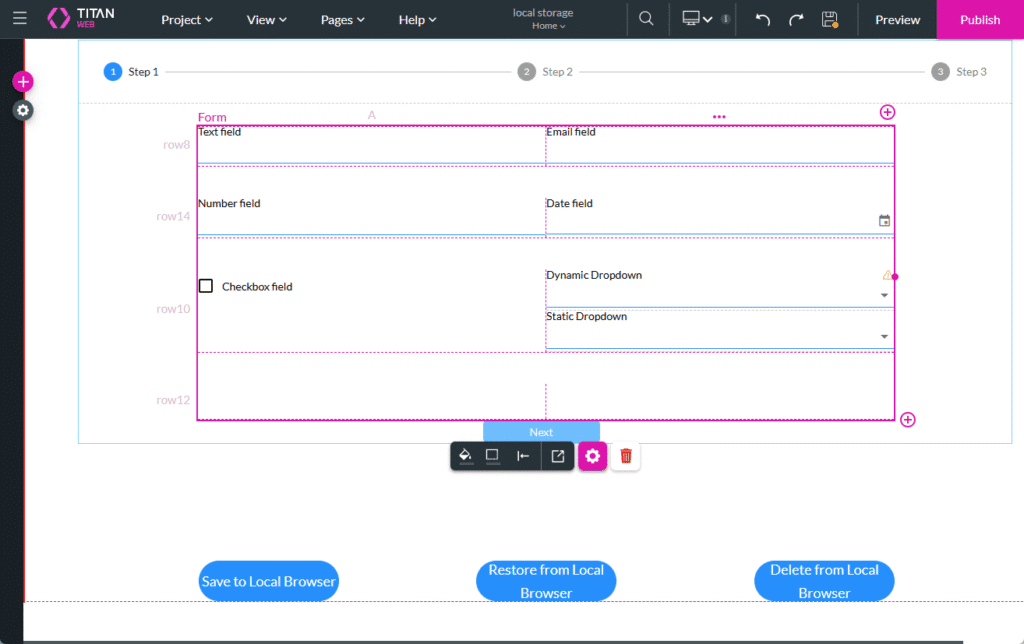This screenshot has width=1024, height=644.
Task: Open the device view selector dropdown
Action: [x=697, y=20]
